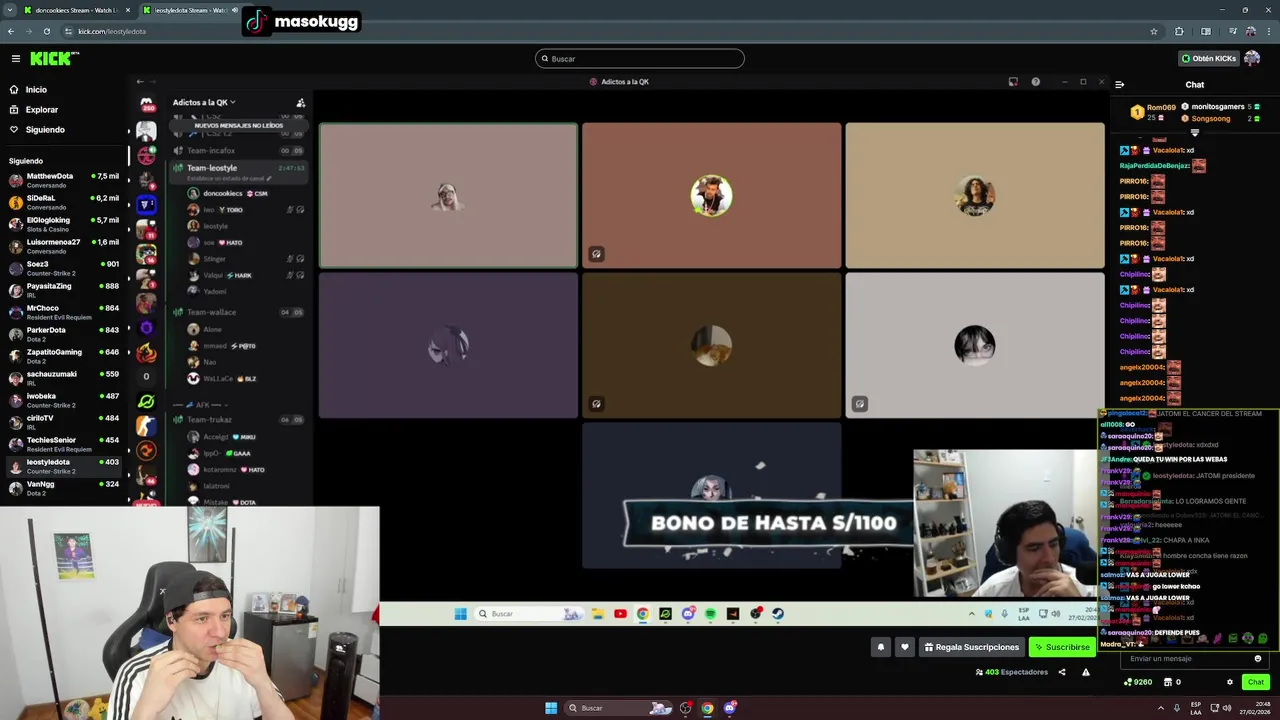Open site information icon in address bar

pos(68,31)
